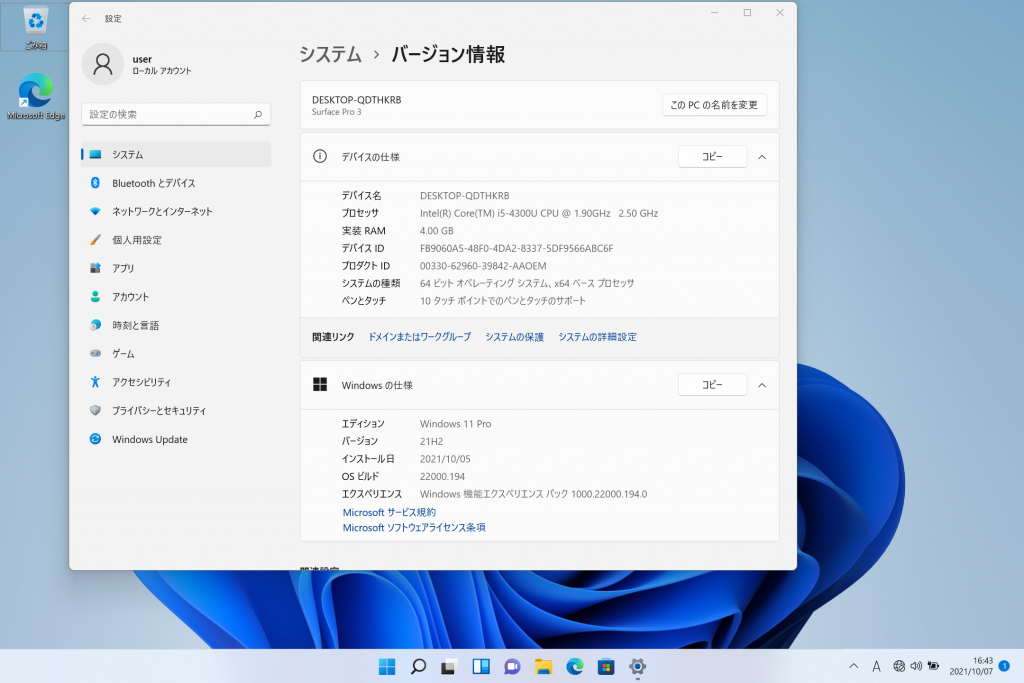Click the Accessibility figure icon
Image resolution: width=1024 pixels, height=683 pixels.
[x=95, y=382]
